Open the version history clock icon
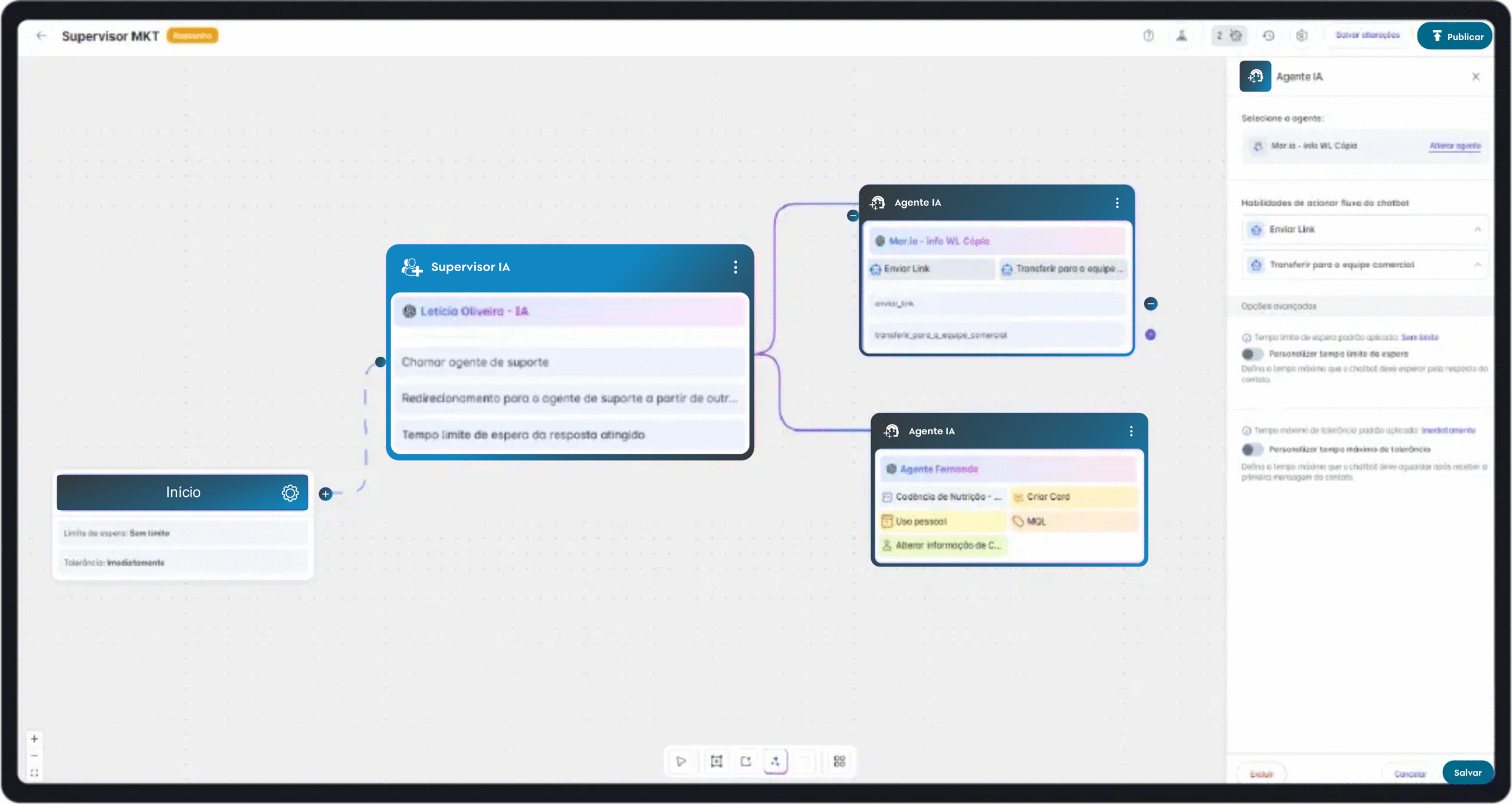 [x=1268, y=36]
